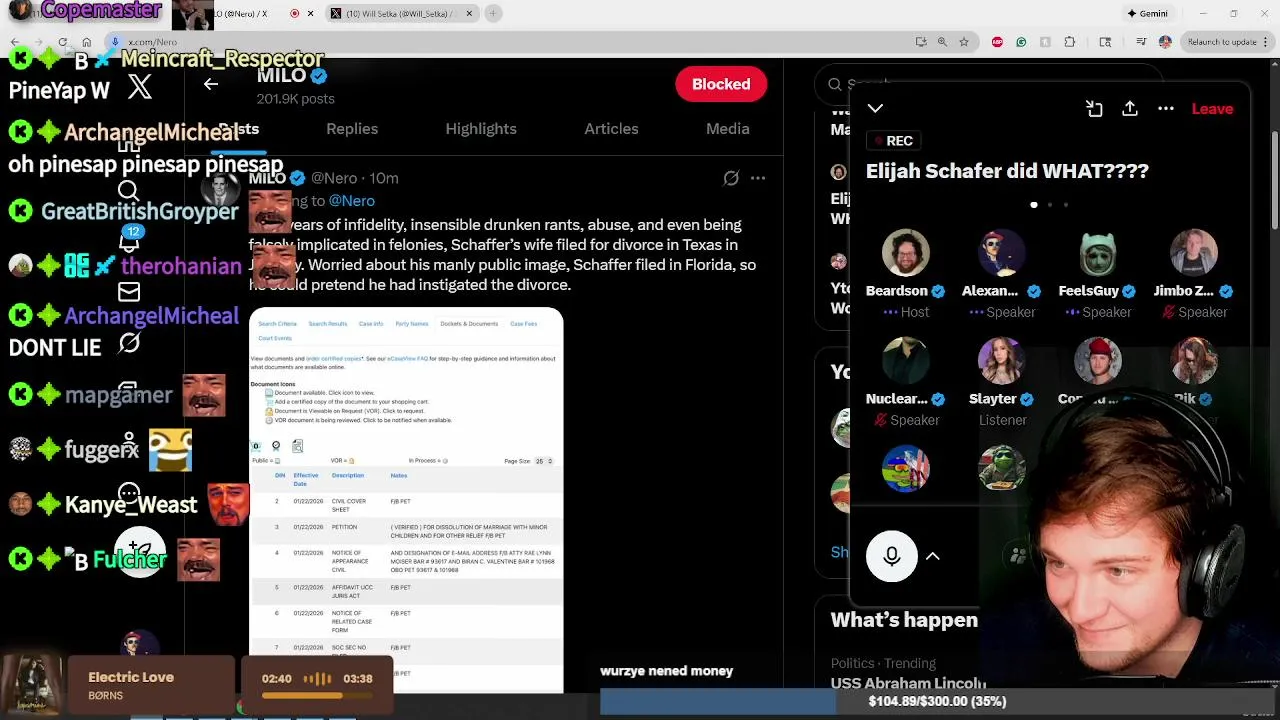The image size is (1280, 720).
Task: Click donation goal $104.89/$300.00 bar
Action: [937, 701]
